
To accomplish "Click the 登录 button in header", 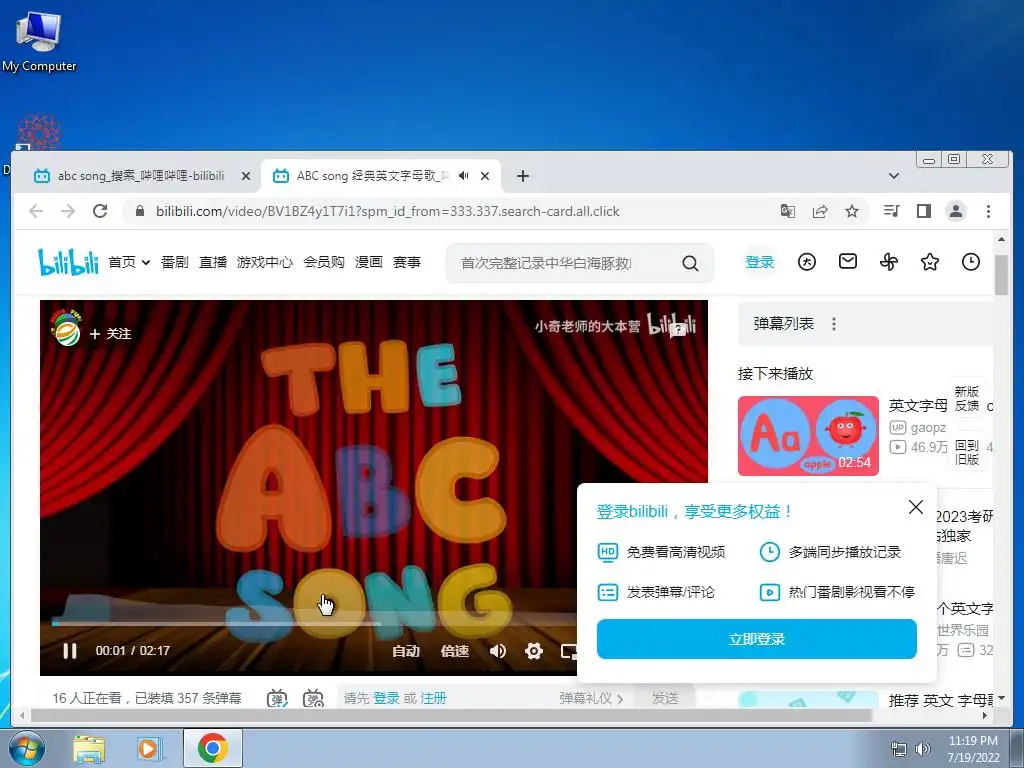I will pos(760,262).
